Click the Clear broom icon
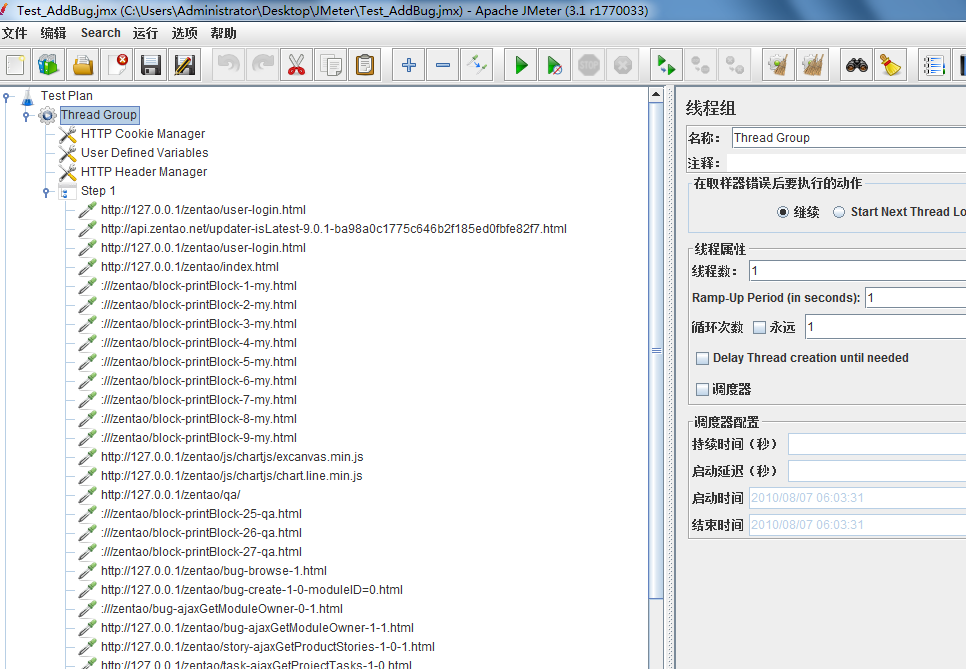Image resolution: width=966 pixels, height=669 pixels. coord(778,65)
